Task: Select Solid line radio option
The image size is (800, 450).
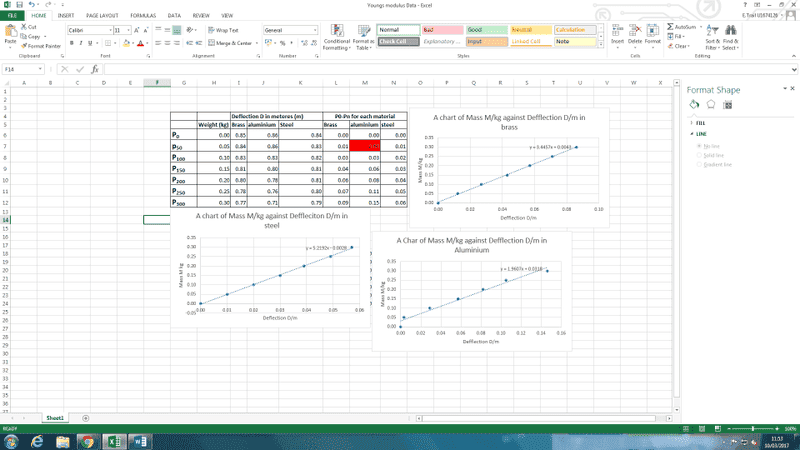Action: (699, 155)
